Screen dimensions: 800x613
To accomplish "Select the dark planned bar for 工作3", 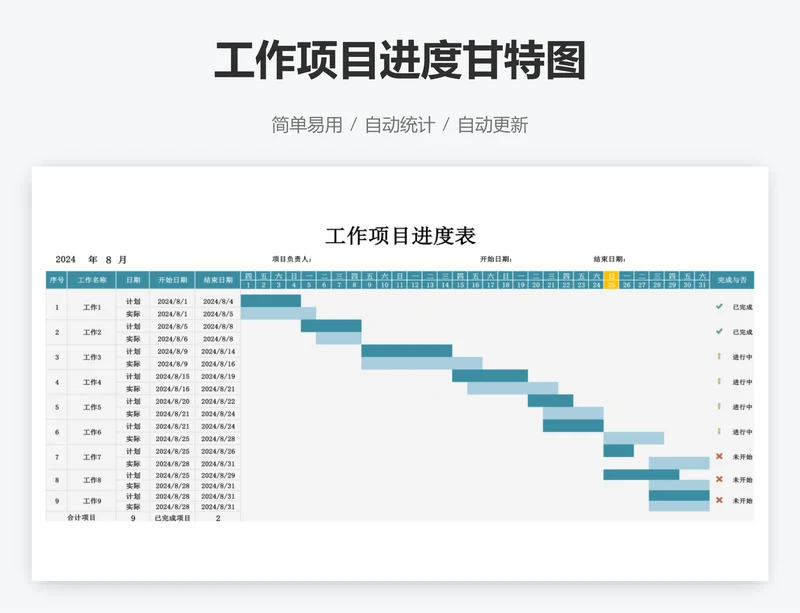I will point(407,351).
